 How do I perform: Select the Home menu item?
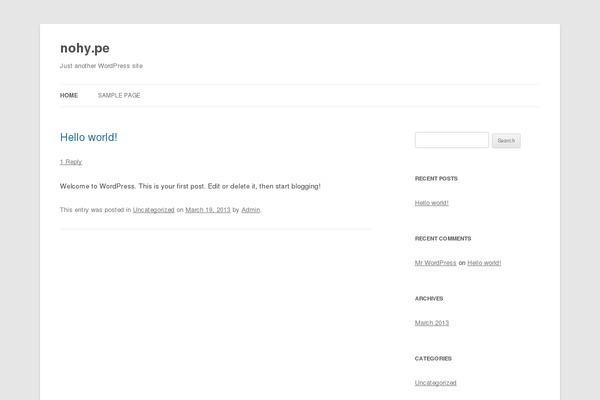coord(69,95)
